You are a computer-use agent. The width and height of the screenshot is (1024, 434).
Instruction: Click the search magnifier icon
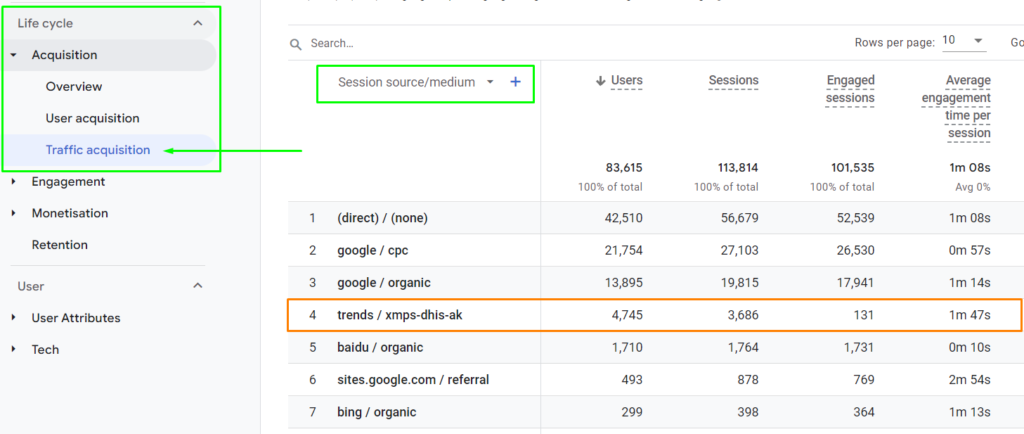[x=296, y=44]
